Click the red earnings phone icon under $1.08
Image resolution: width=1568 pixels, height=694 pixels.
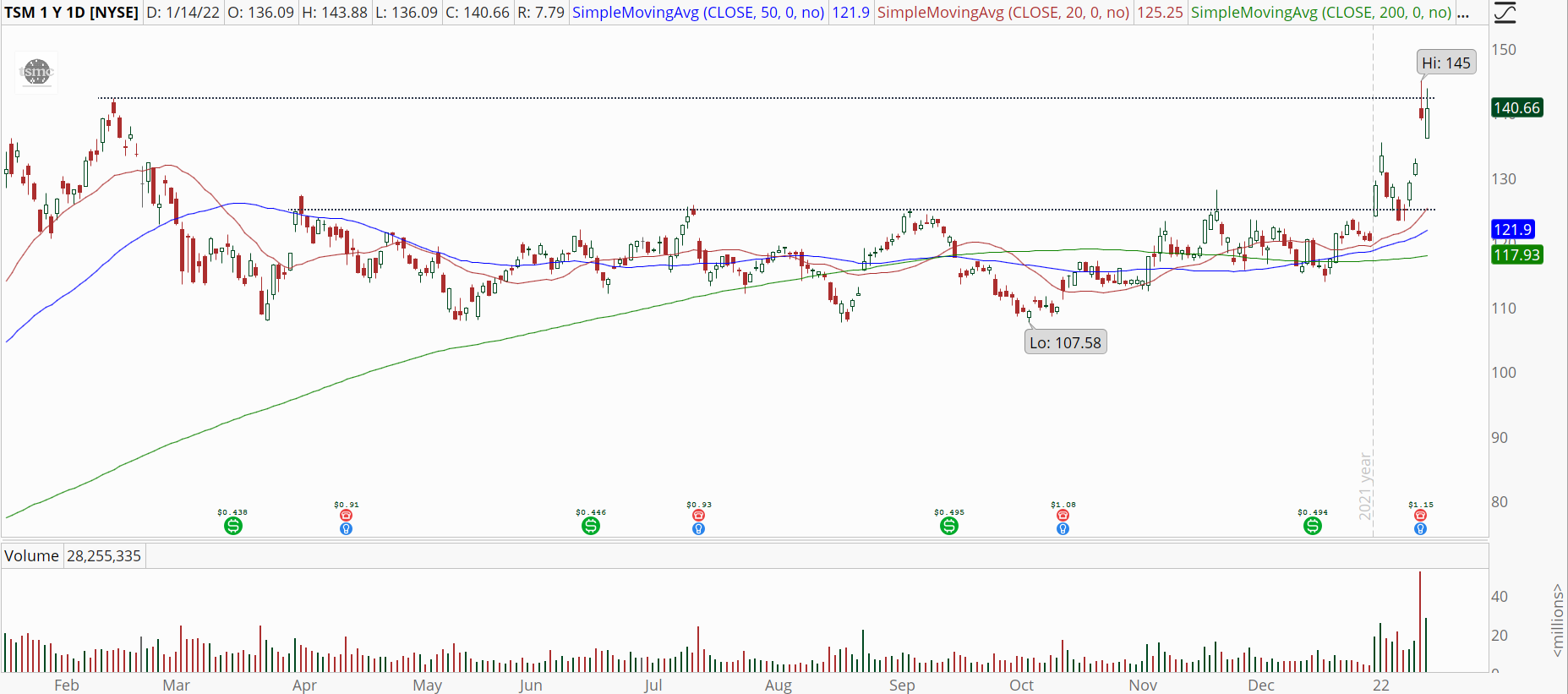[x=1063, y=515]
